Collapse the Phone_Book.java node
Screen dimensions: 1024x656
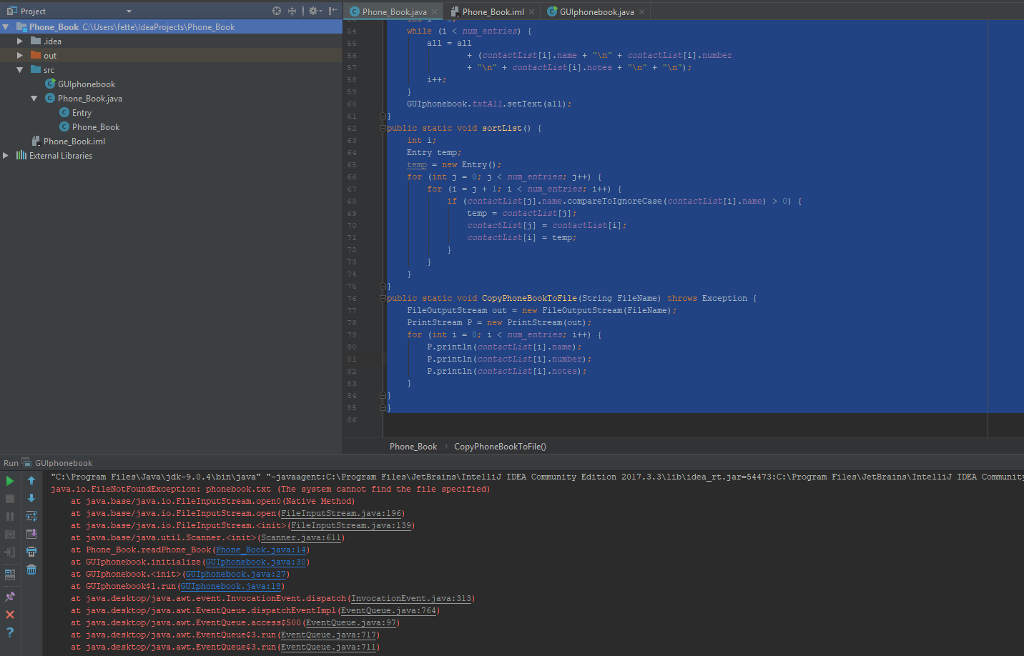pos(34,97)
